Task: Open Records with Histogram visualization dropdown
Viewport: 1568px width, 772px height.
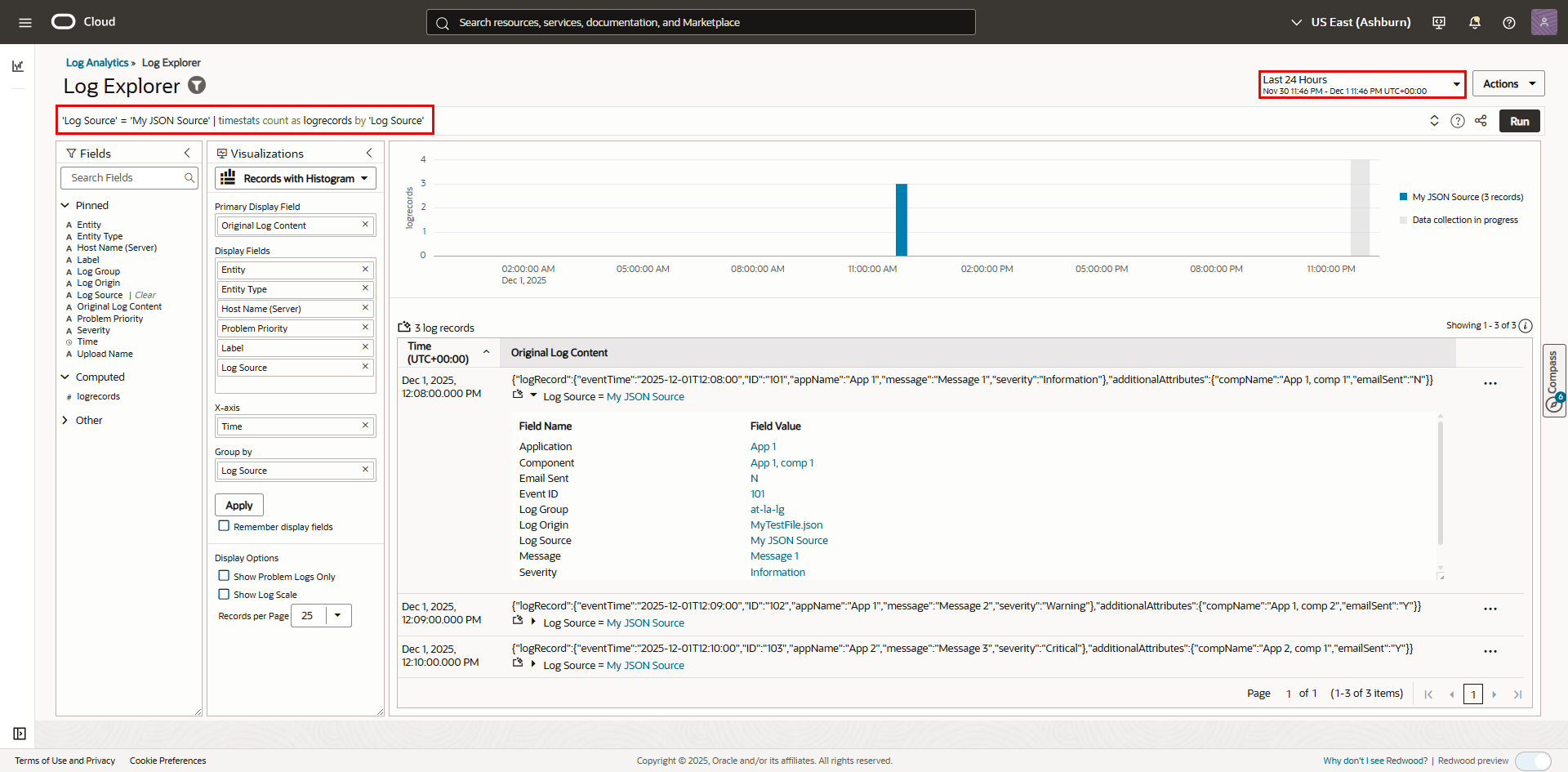Action: click(295, 178)
